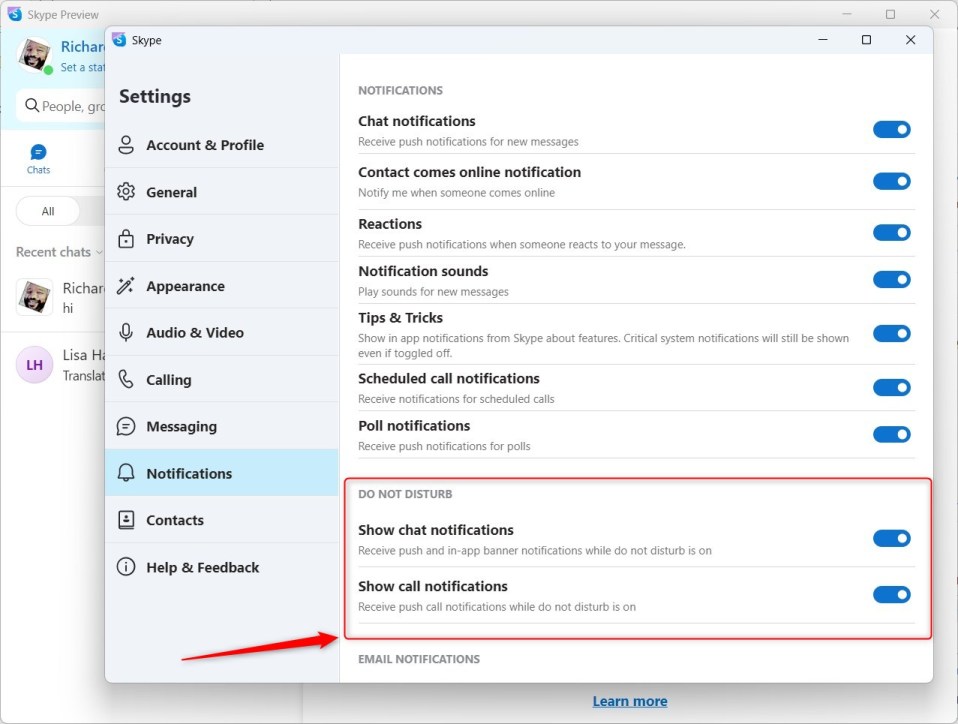Maximize the Skype Settings window
This screenshot has width=958, height=724.
tap(866, 40)
